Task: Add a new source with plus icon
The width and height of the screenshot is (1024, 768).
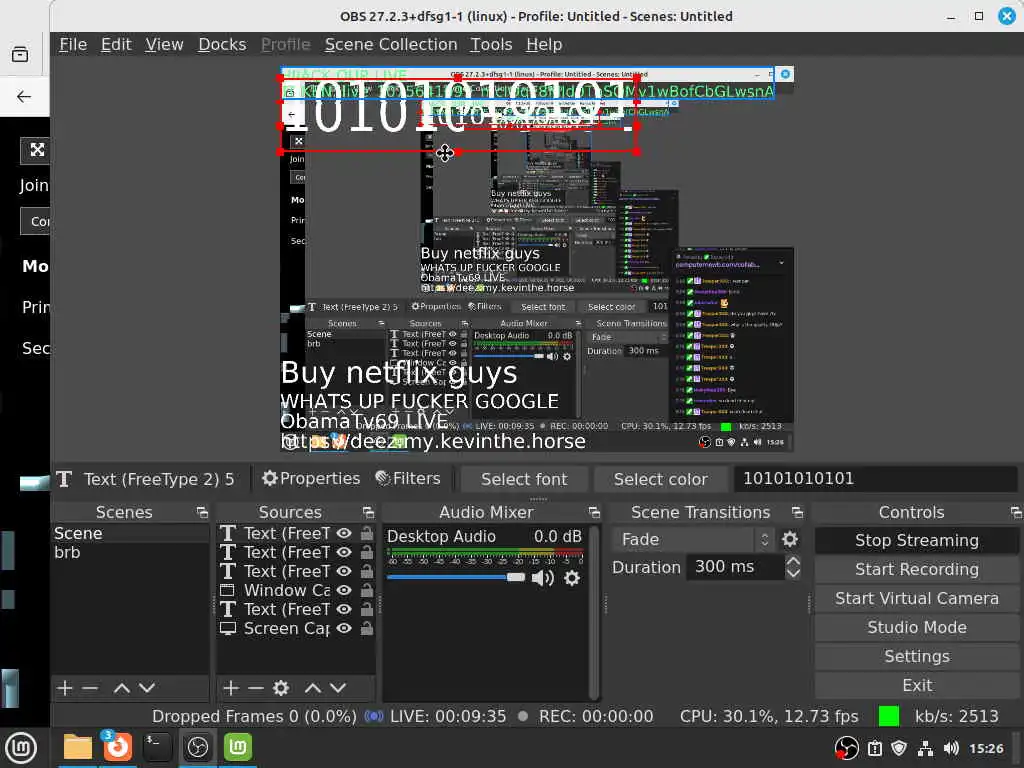Action: (231, 688)
